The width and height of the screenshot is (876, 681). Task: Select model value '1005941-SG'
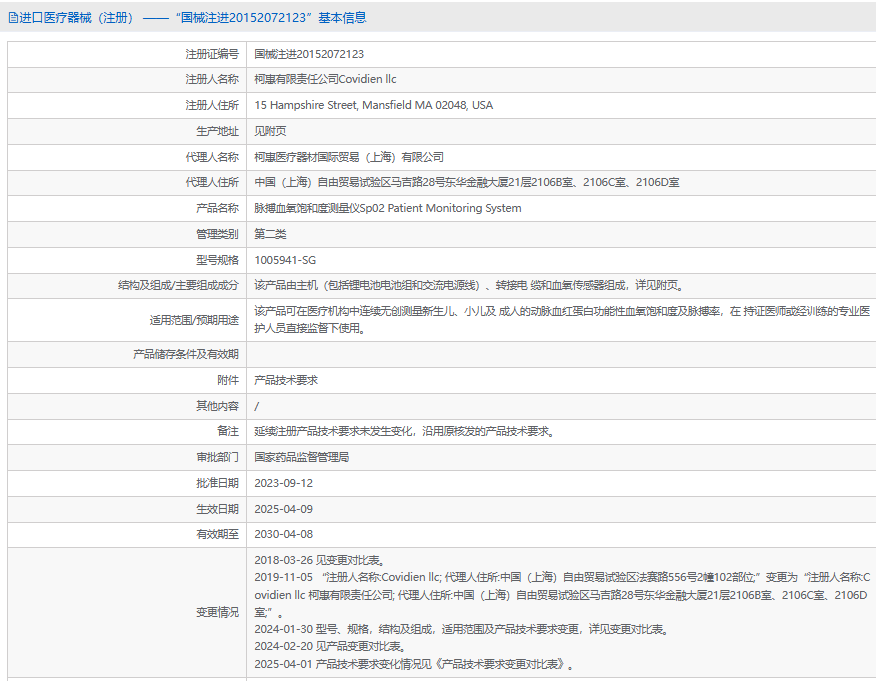285,260
